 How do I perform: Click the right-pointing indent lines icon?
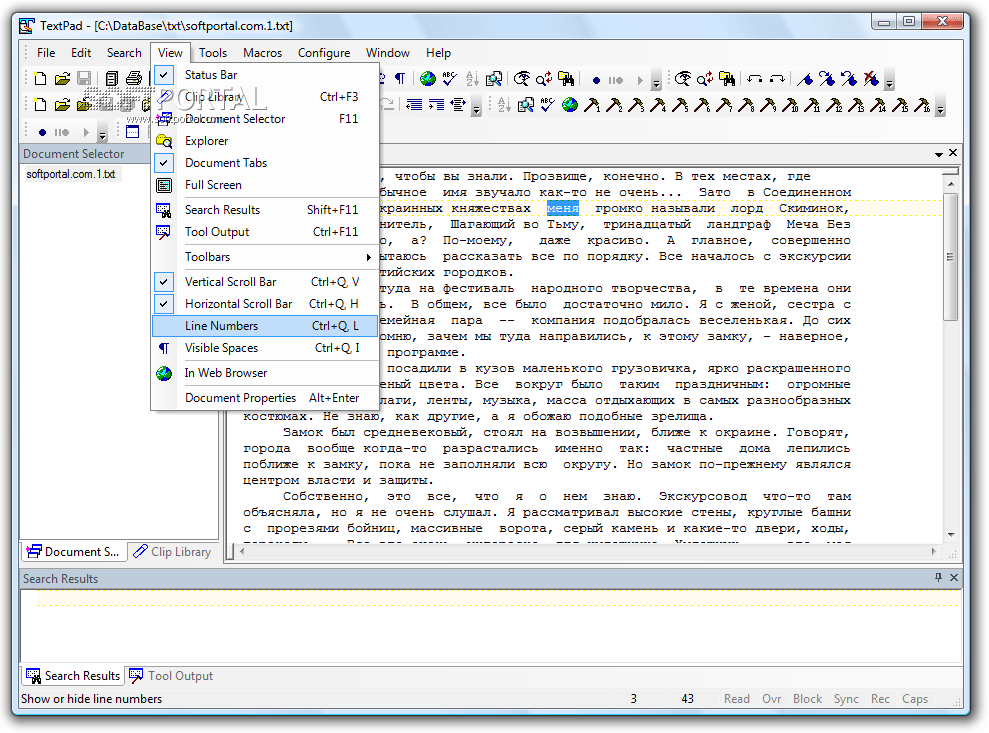tap(436, 105)
